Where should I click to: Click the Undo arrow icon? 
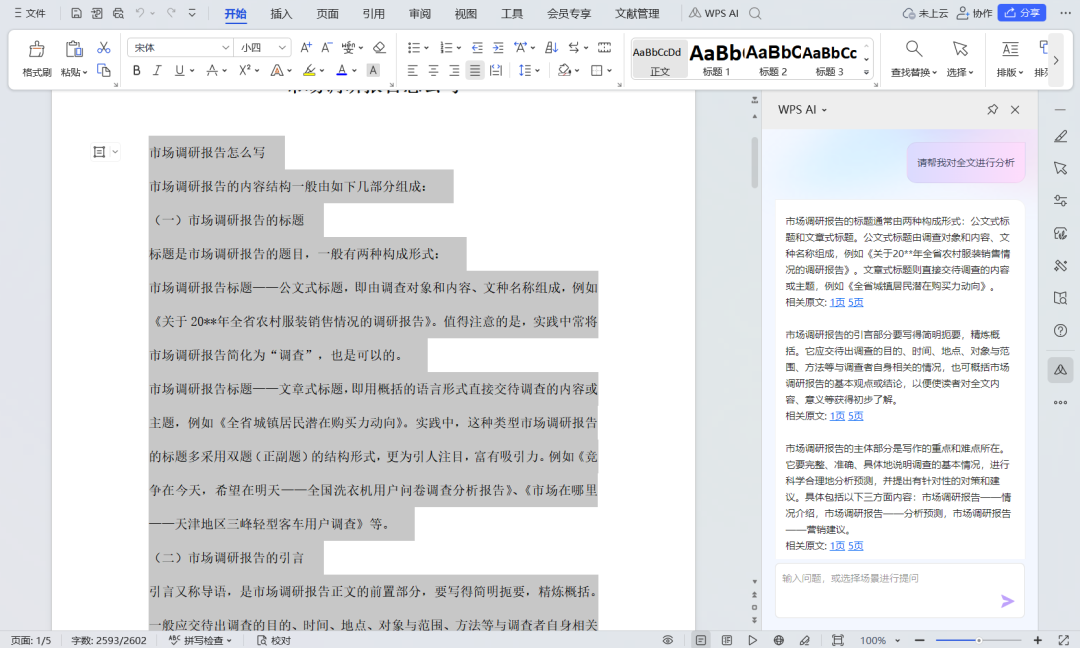(140, 13)
